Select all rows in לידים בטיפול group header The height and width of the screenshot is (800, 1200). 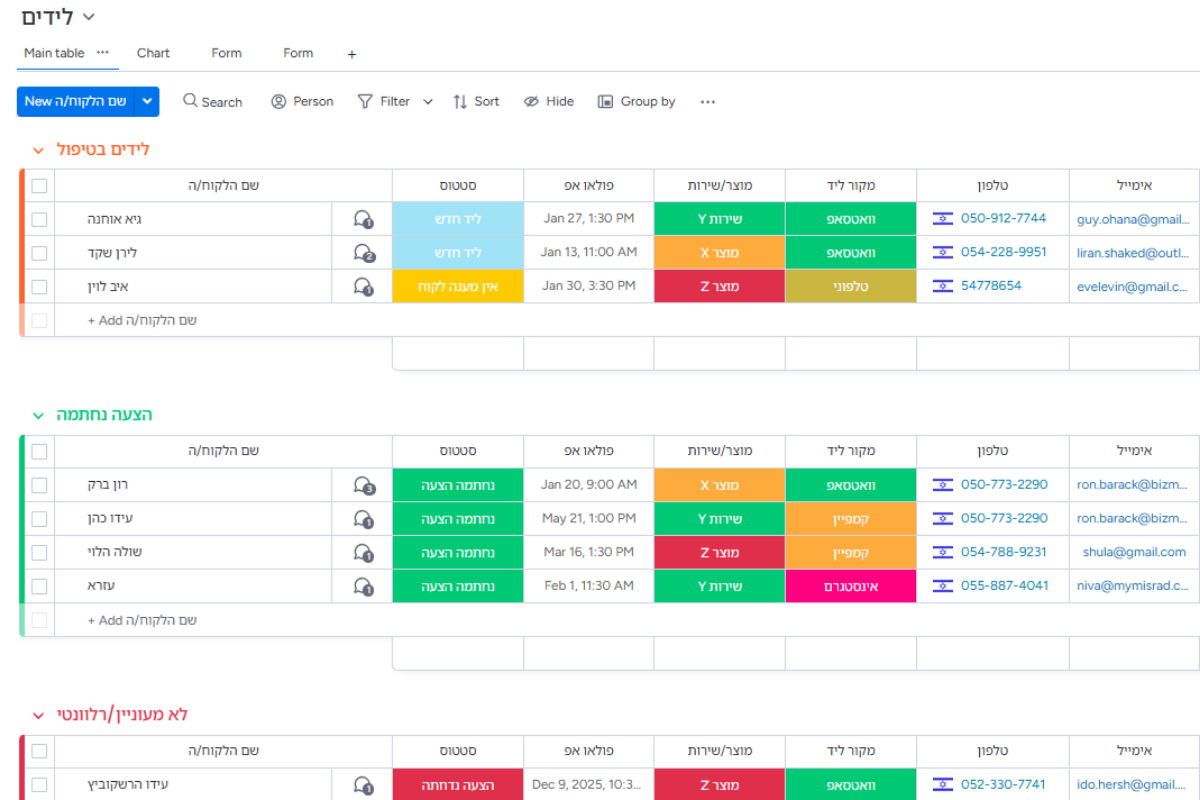coord(39,185)
